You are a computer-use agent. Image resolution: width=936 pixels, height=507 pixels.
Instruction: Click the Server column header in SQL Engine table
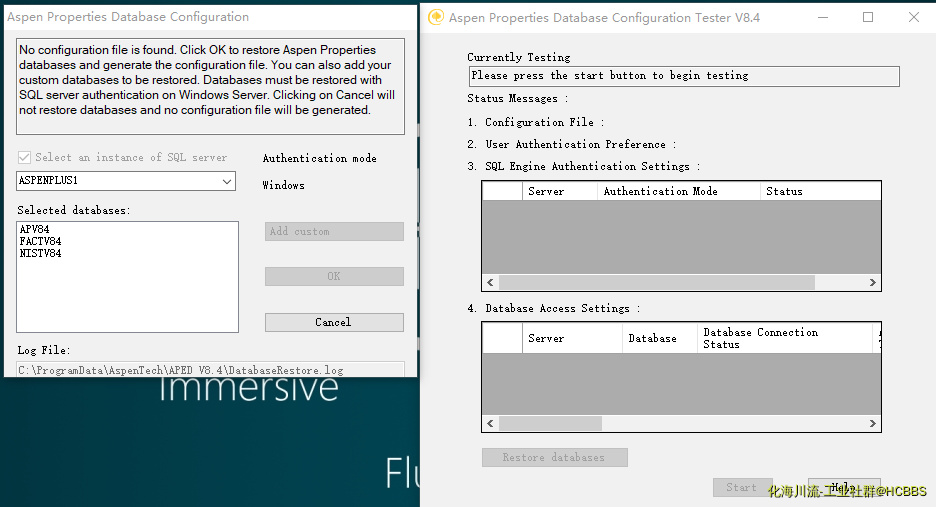pos(560,191)
